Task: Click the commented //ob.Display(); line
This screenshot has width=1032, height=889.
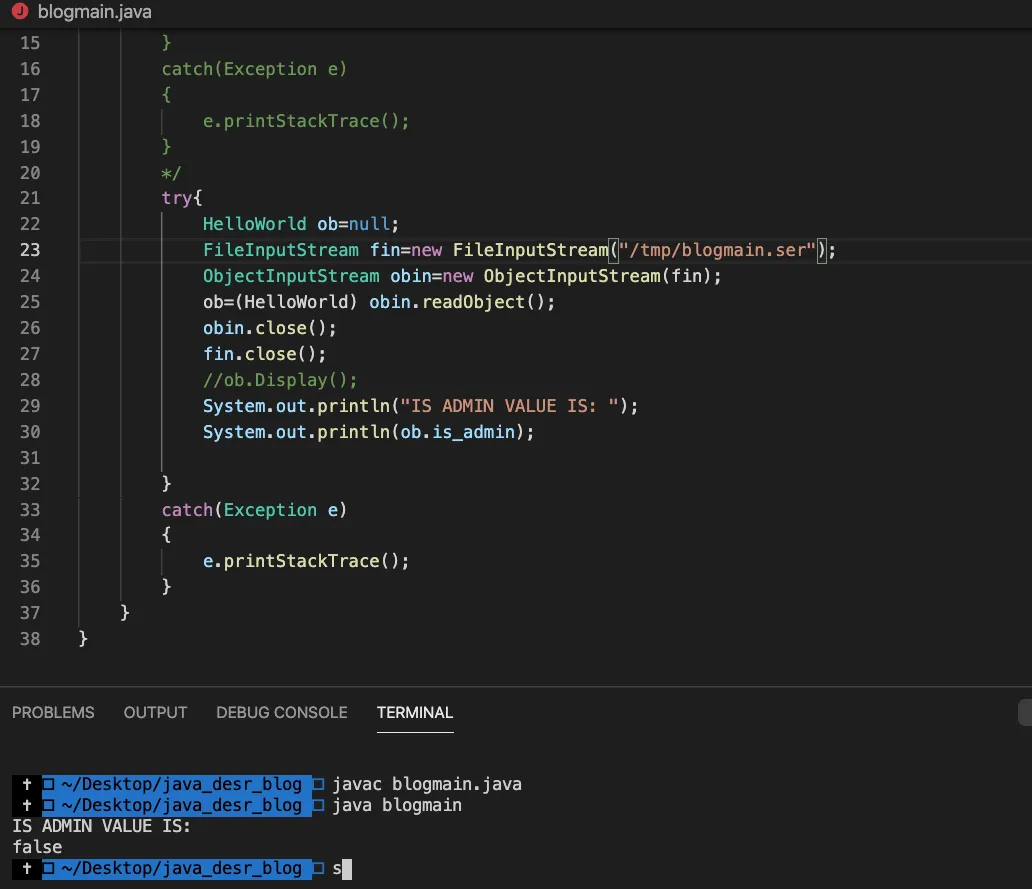Action: point(280,380)
